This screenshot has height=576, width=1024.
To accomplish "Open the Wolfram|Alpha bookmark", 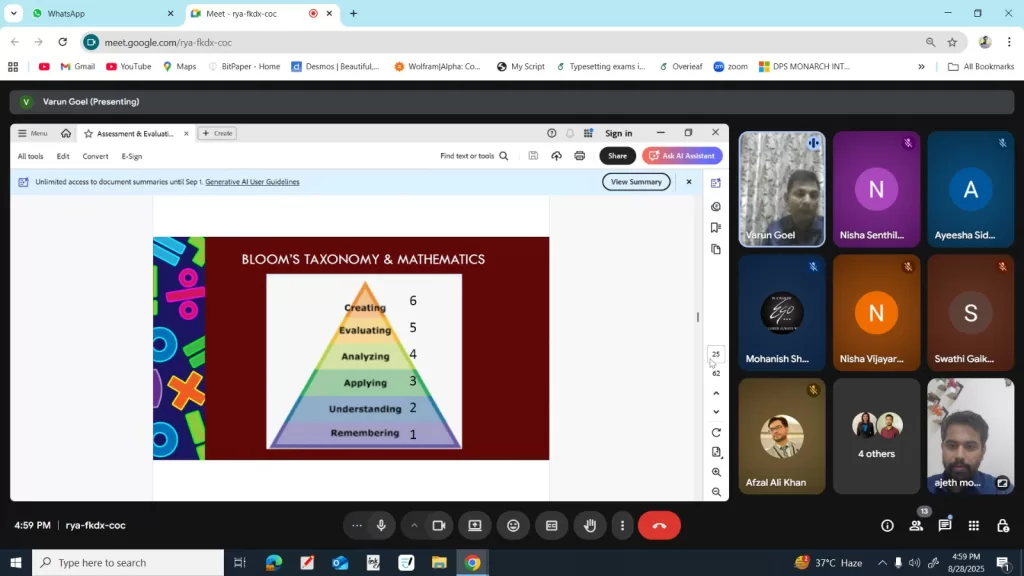I will tap(438, 67).
